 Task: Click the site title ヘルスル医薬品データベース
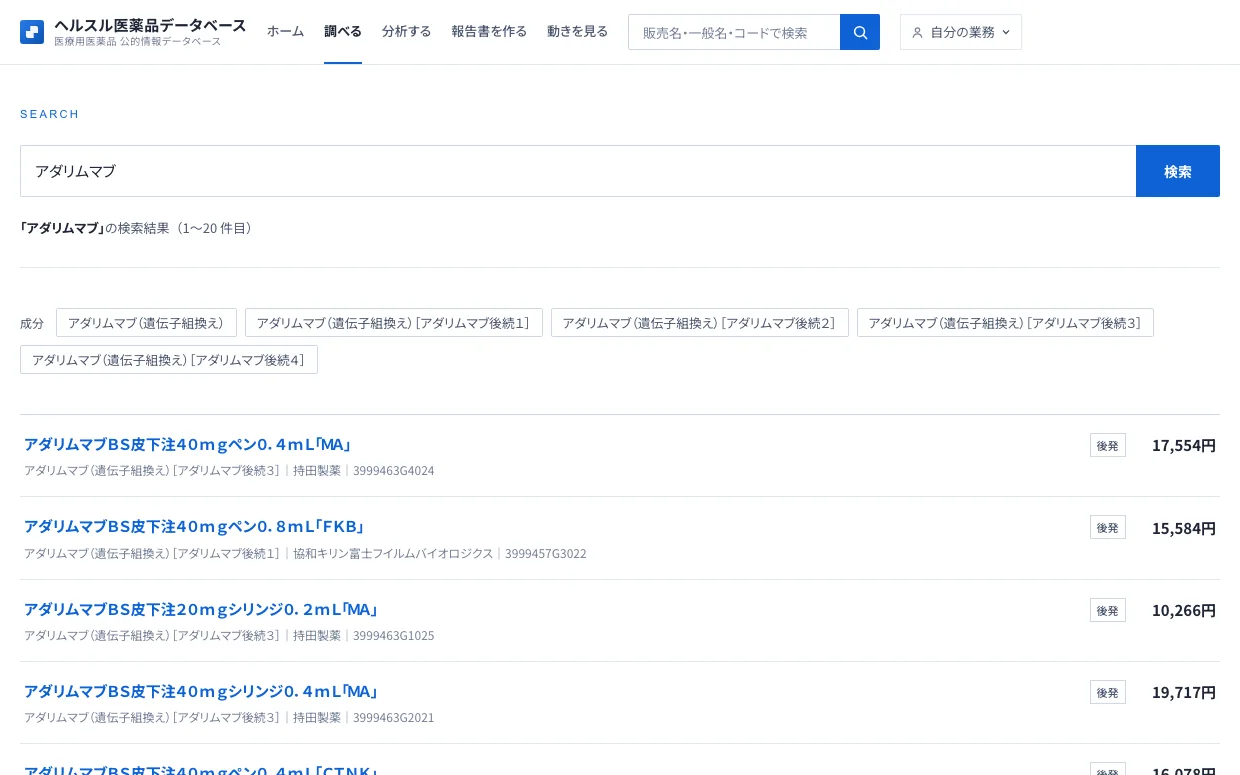coord(150,25)
